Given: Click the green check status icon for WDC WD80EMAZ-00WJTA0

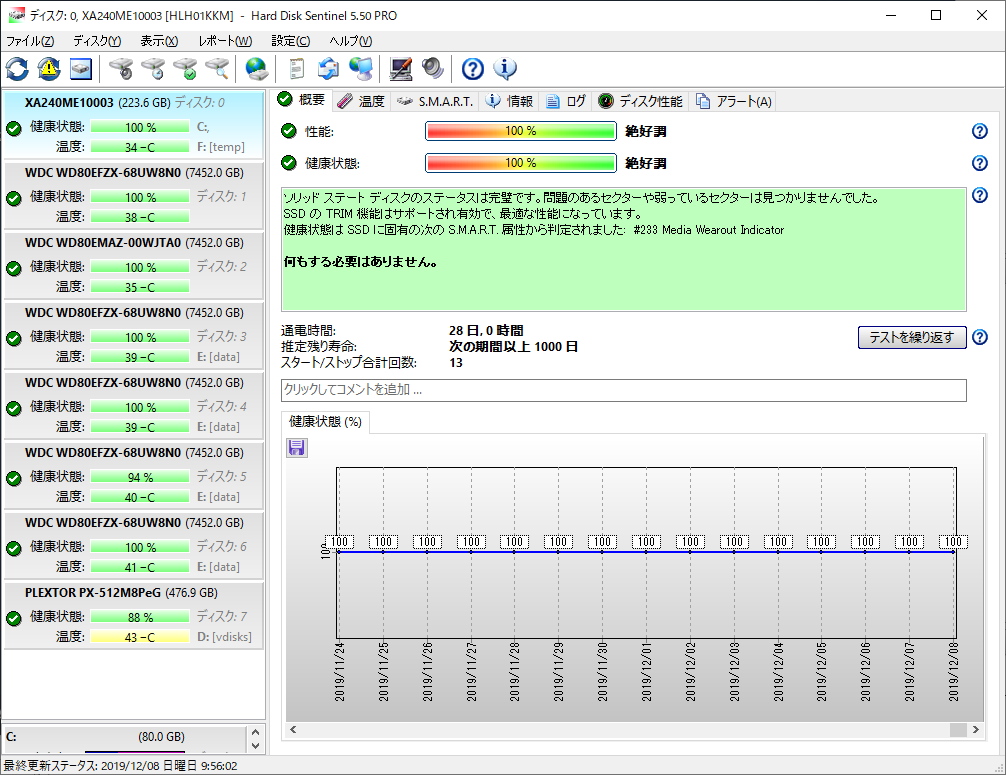Looking at the screenshot, I should point(14,268).
